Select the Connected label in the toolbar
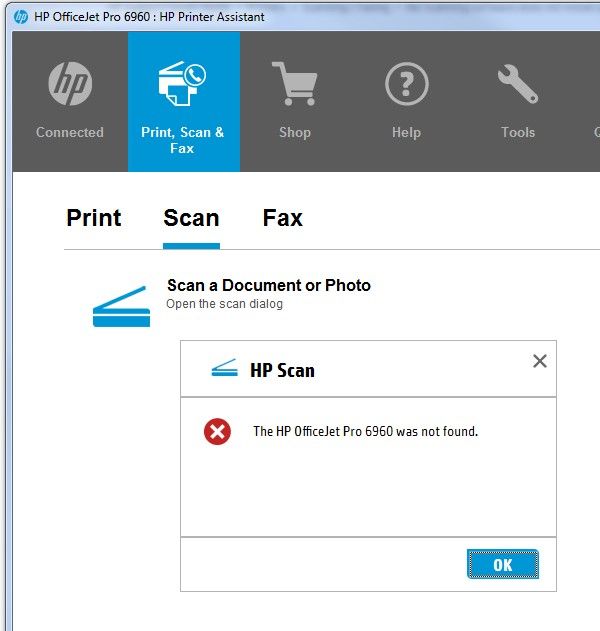 tap(70, 132)
